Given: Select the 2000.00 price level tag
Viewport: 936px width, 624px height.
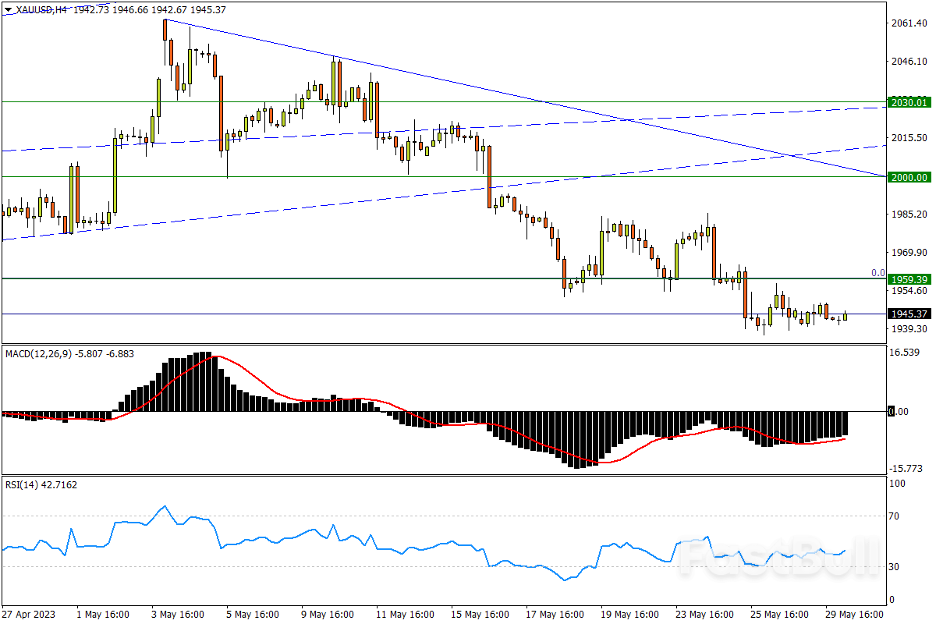Looking at the screenshot, I should pyautogui.click(x=909, y=176).
